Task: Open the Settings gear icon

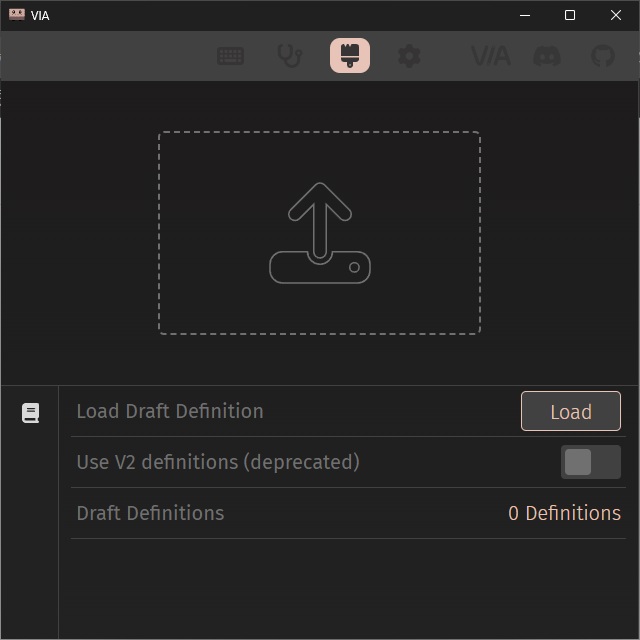Action: pyautogui.click(x=409, y=56)
